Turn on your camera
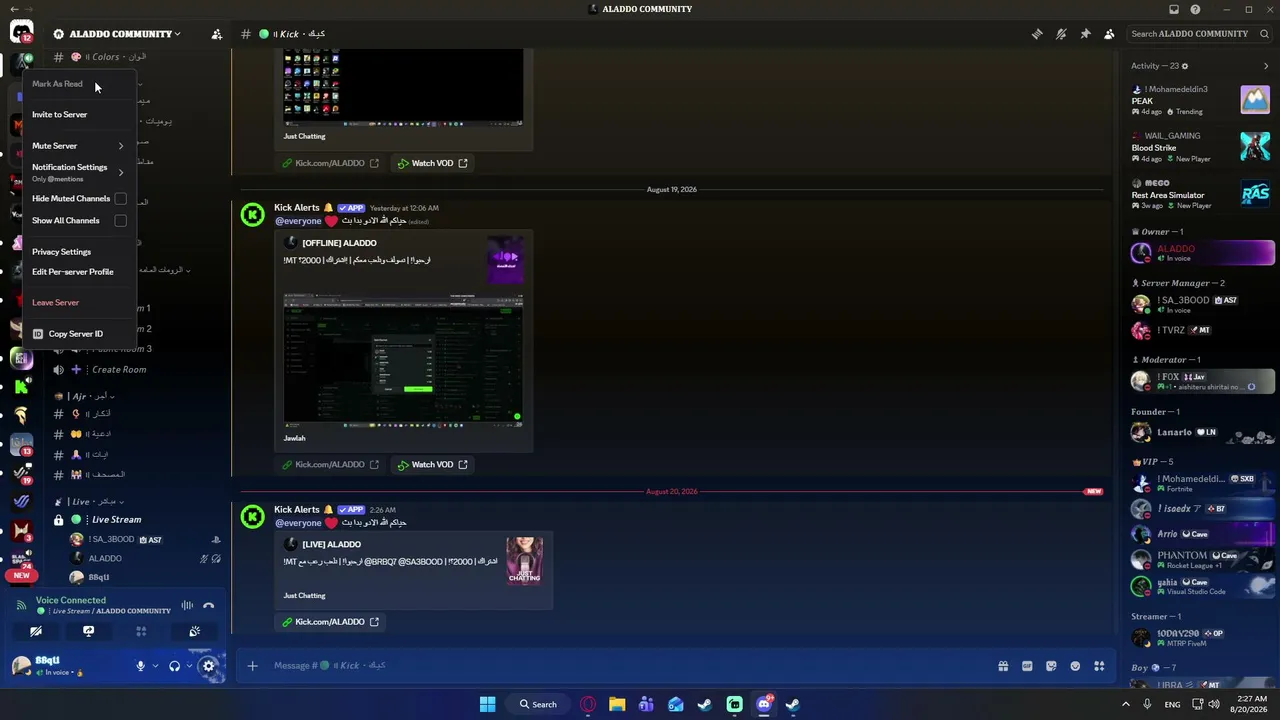The height and width of the screenshot is (720, 1280). click(x=35, y=631)
